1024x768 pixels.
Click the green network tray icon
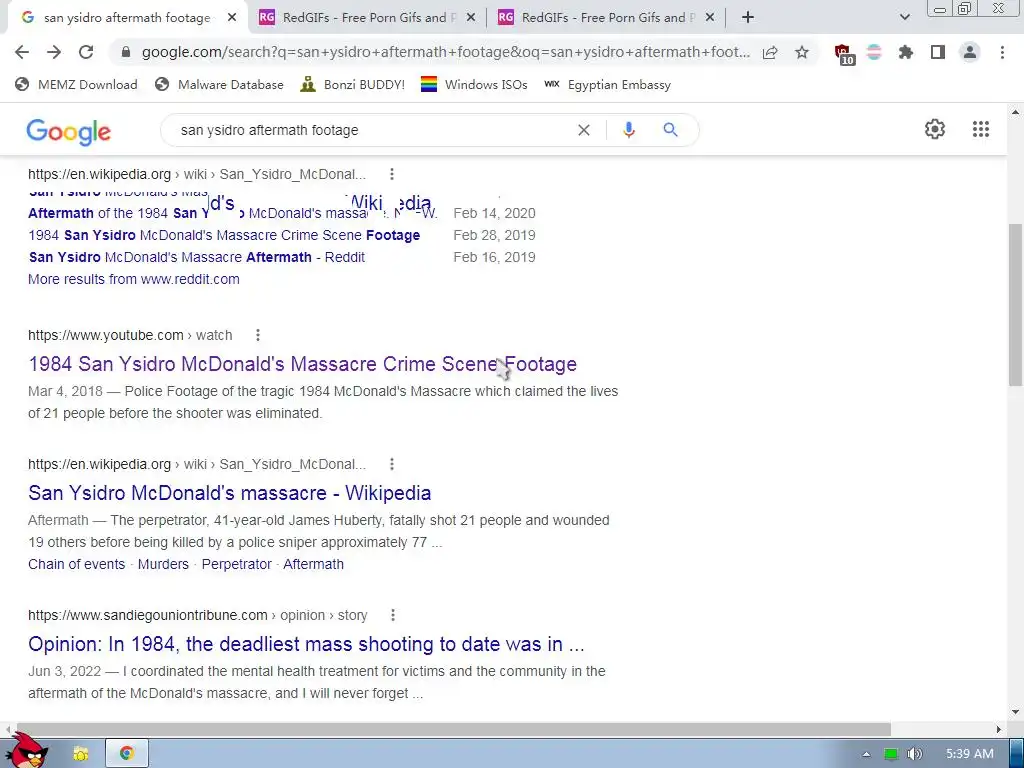(x=890, y=754)
